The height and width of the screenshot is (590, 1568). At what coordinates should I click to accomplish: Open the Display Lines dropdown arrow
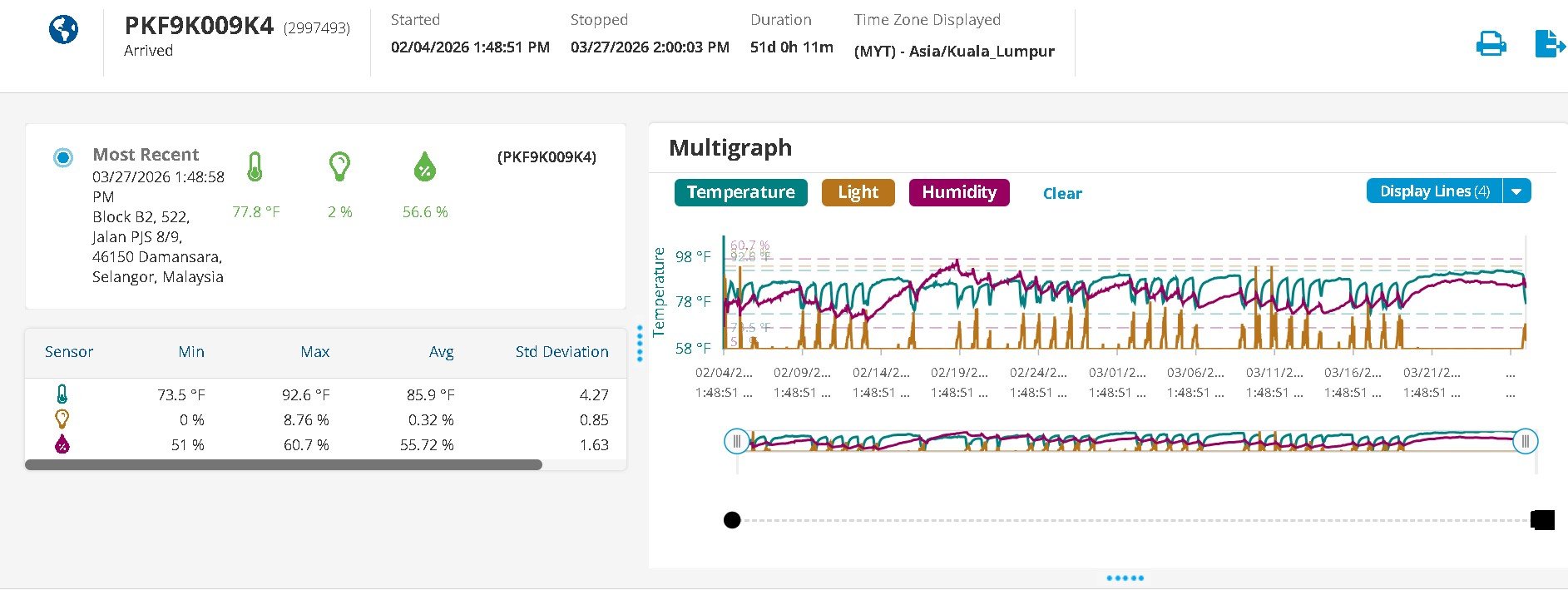point(1516,191)
